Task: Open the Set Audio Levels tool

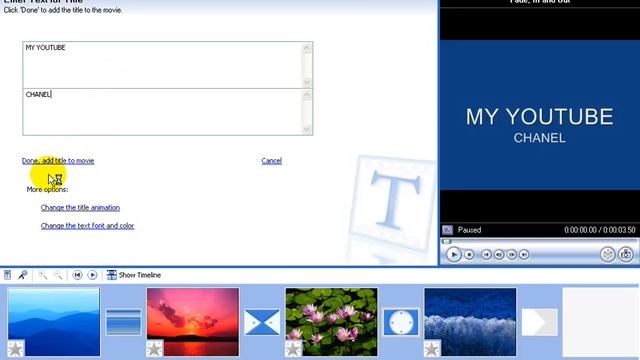Action: pyautogui.click(x=7, y=275)
